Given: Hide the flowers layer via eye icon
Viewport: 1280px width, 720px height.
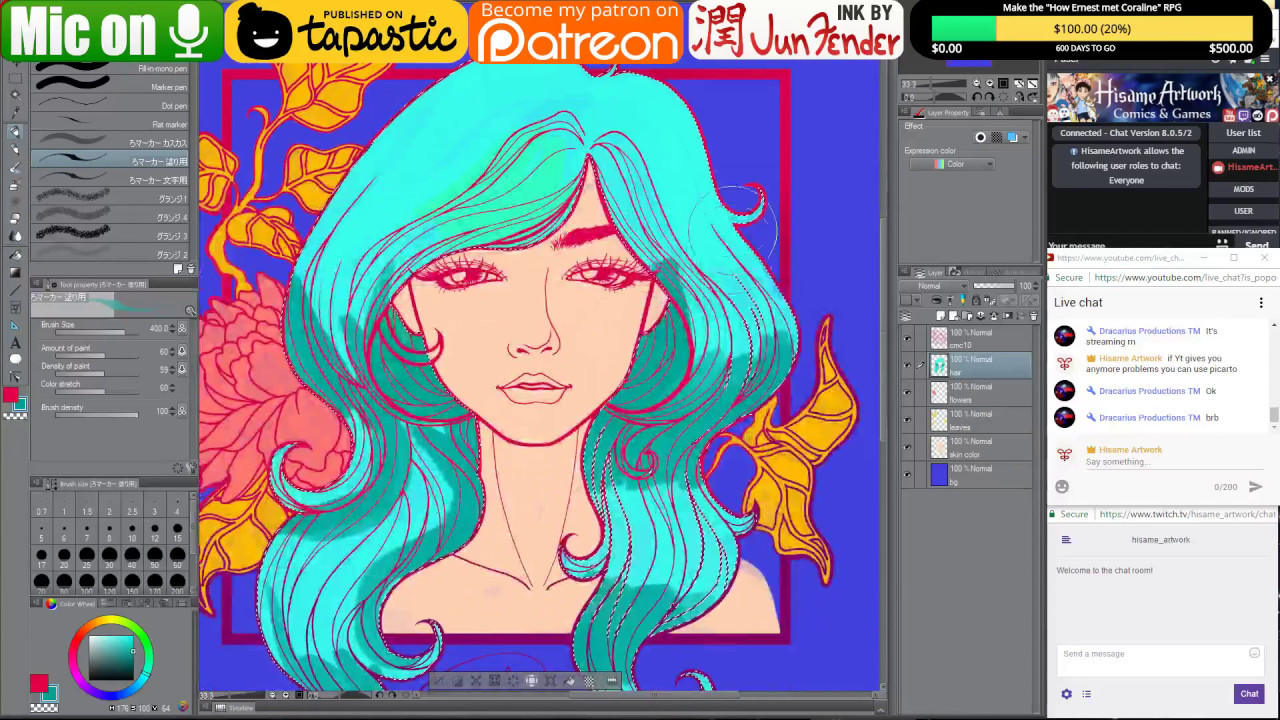Looking at the screenshot, I should click(x=907, y=392).
